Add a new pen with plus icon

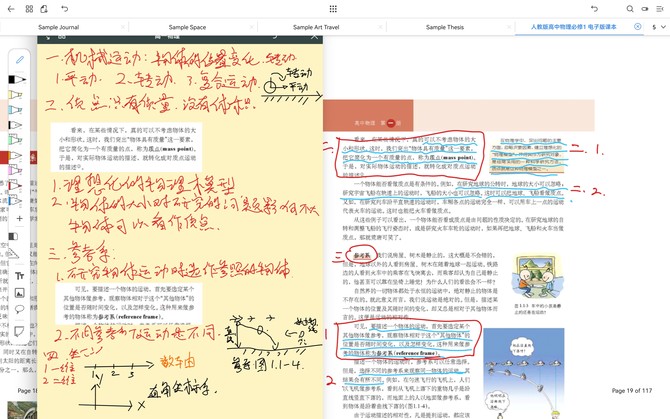click(18, 218)
